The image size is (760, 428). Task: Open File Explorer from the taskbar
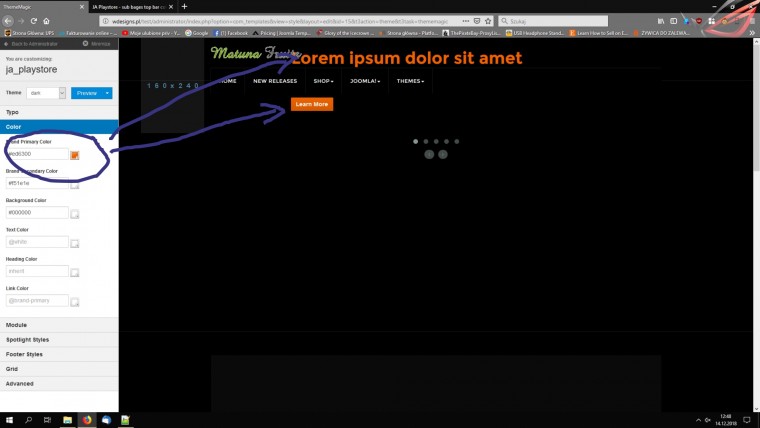point(67,420)
